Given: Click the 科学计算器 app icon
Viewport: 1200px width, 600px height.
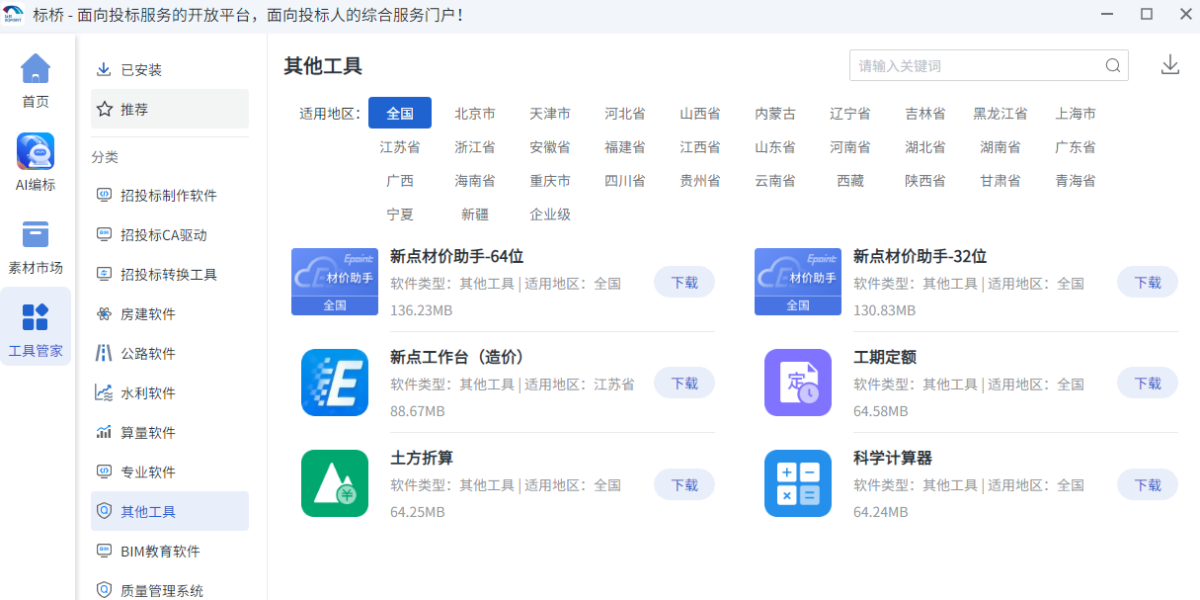Looking at the screenshot, I should click(x=797, y=484).
